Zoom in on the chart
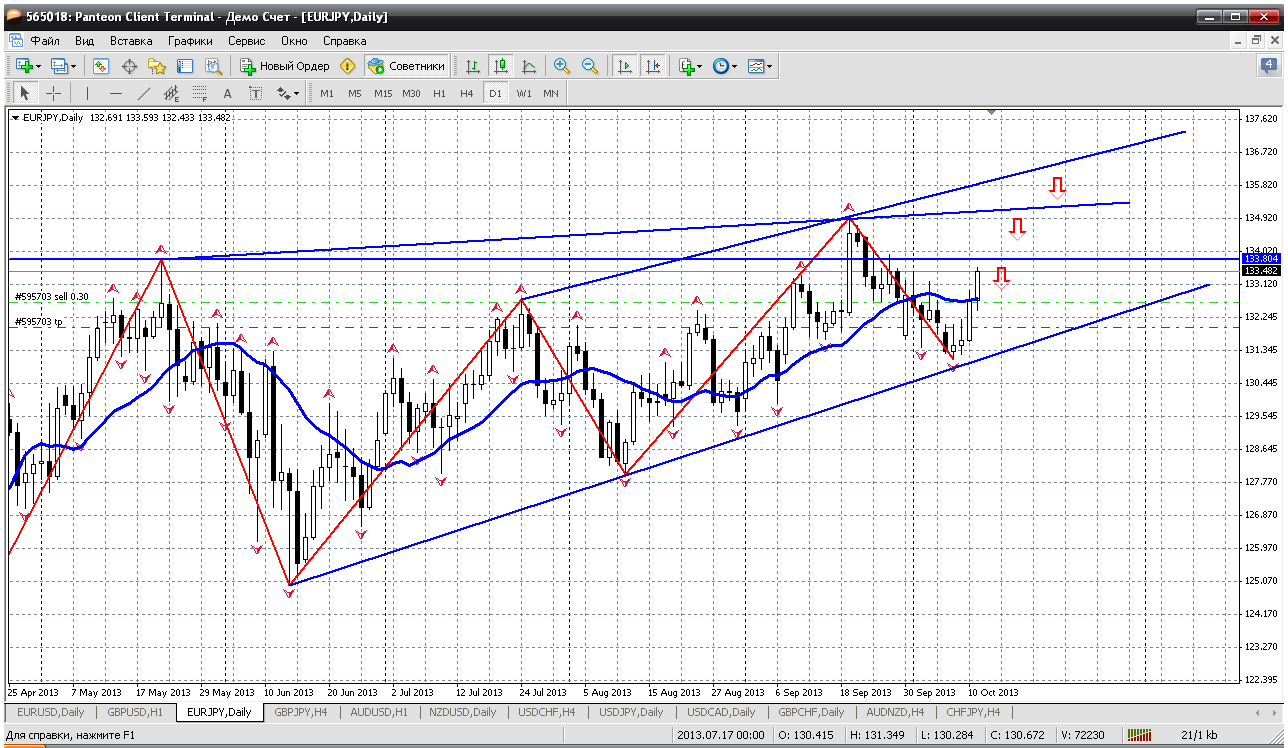The width and height of the screenshot is (1288, 748). tap(562, 66)
